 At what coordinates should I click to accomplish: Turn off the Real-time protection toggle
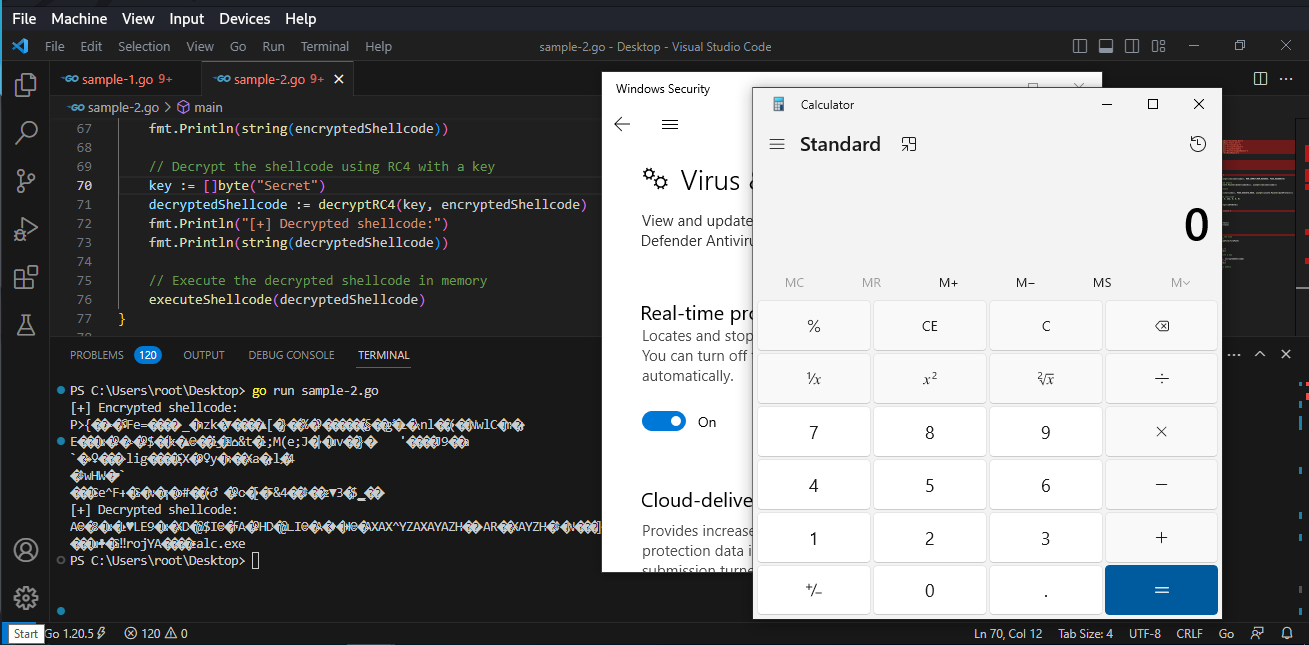click(664, 422)
